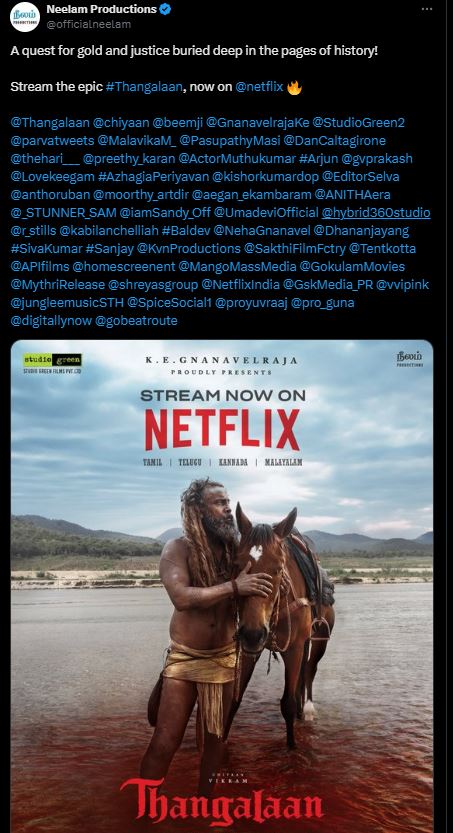The width and height of the screenshot is (453, 833).
Task: Open the @chiyaan mention
Action: (121, 123)
